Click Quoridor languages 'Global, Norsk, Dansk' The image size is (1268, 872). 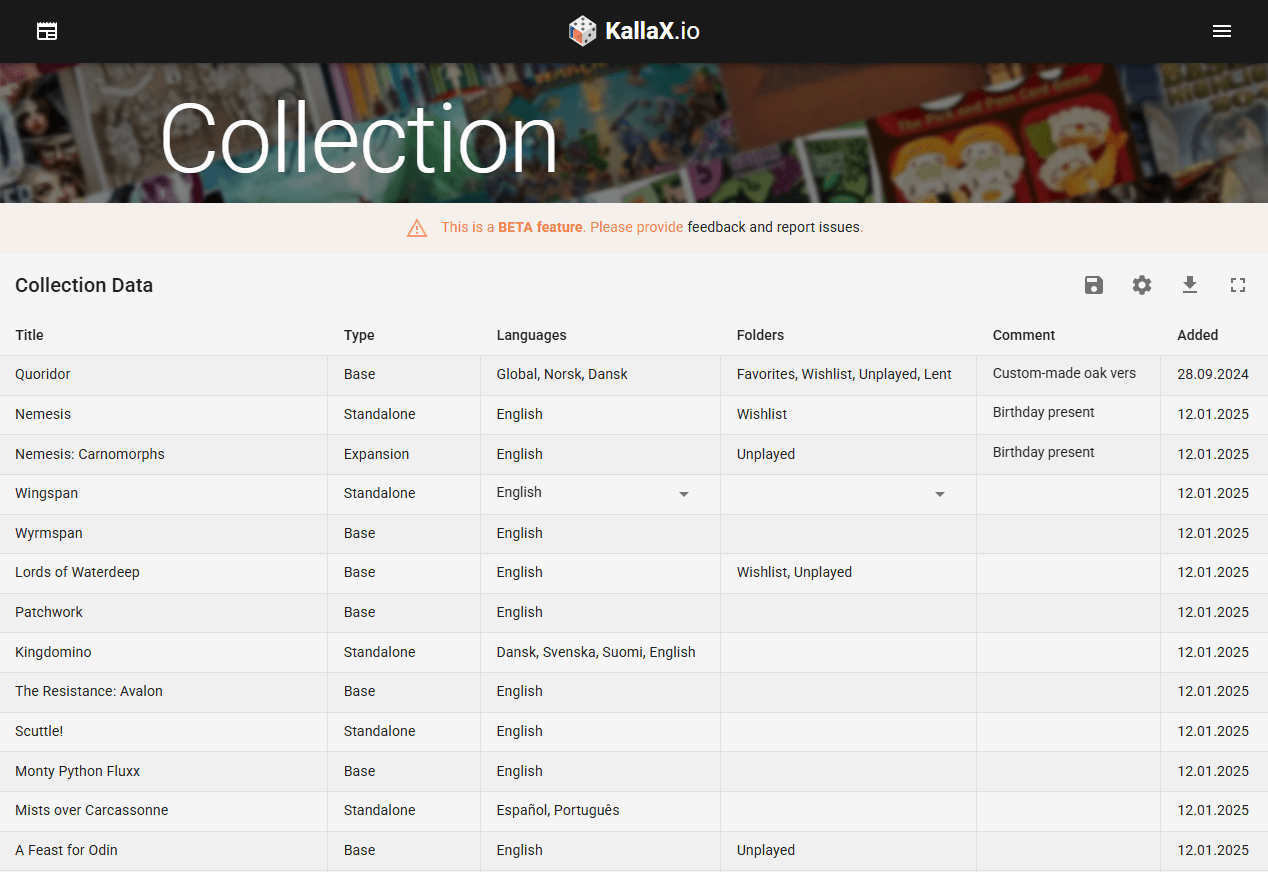600,375
